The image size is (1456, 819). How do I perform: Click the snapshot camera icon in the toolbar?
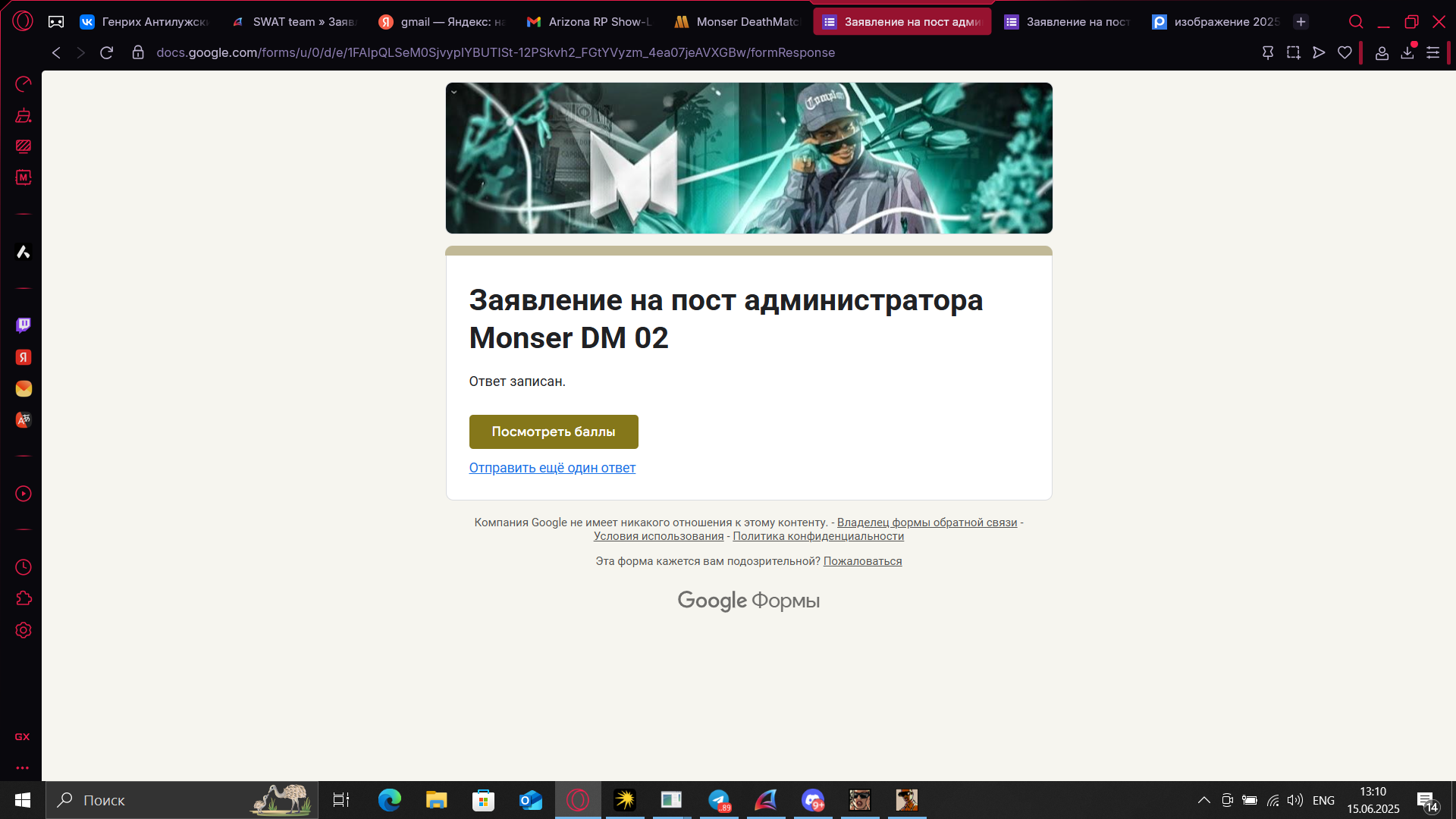(x=1293, y=52)
